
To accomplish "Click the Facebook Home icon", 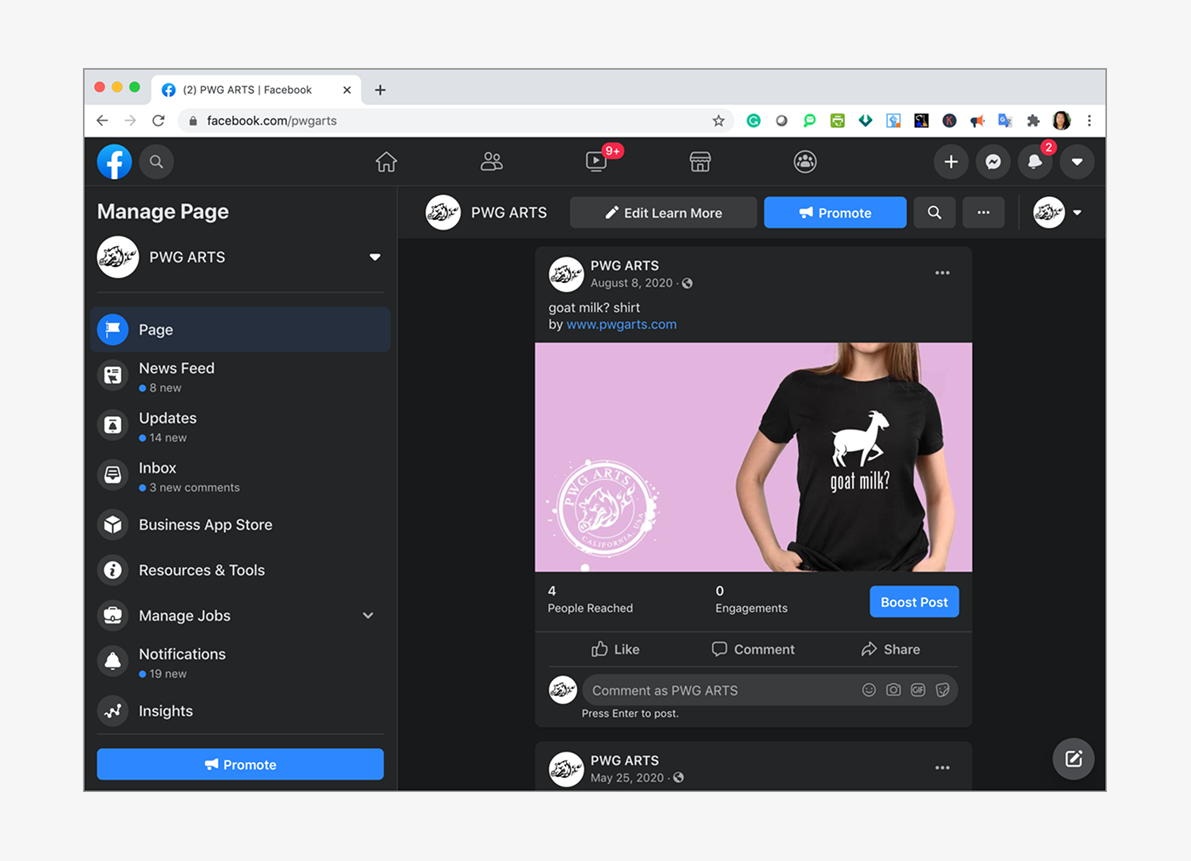I will tap(387, 162).
